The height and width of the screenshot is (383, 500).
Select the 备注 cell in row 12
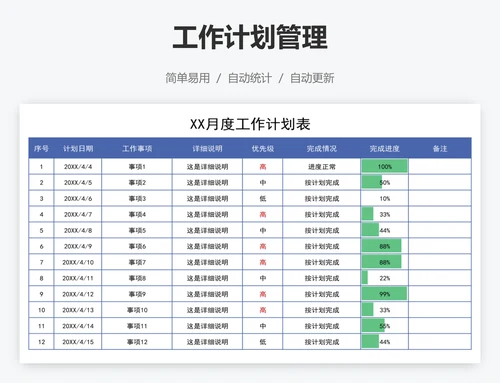pyautogui.click(x=440, y=342)
